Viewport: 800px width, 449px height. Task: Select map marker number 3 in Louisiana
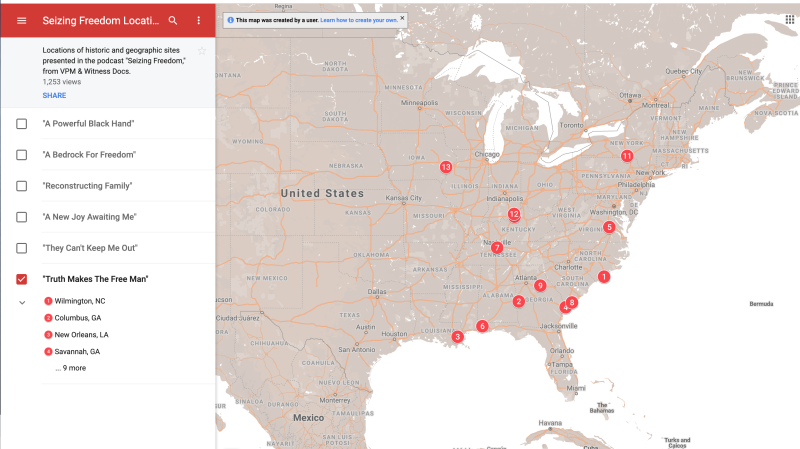click(x=458, y=337)
